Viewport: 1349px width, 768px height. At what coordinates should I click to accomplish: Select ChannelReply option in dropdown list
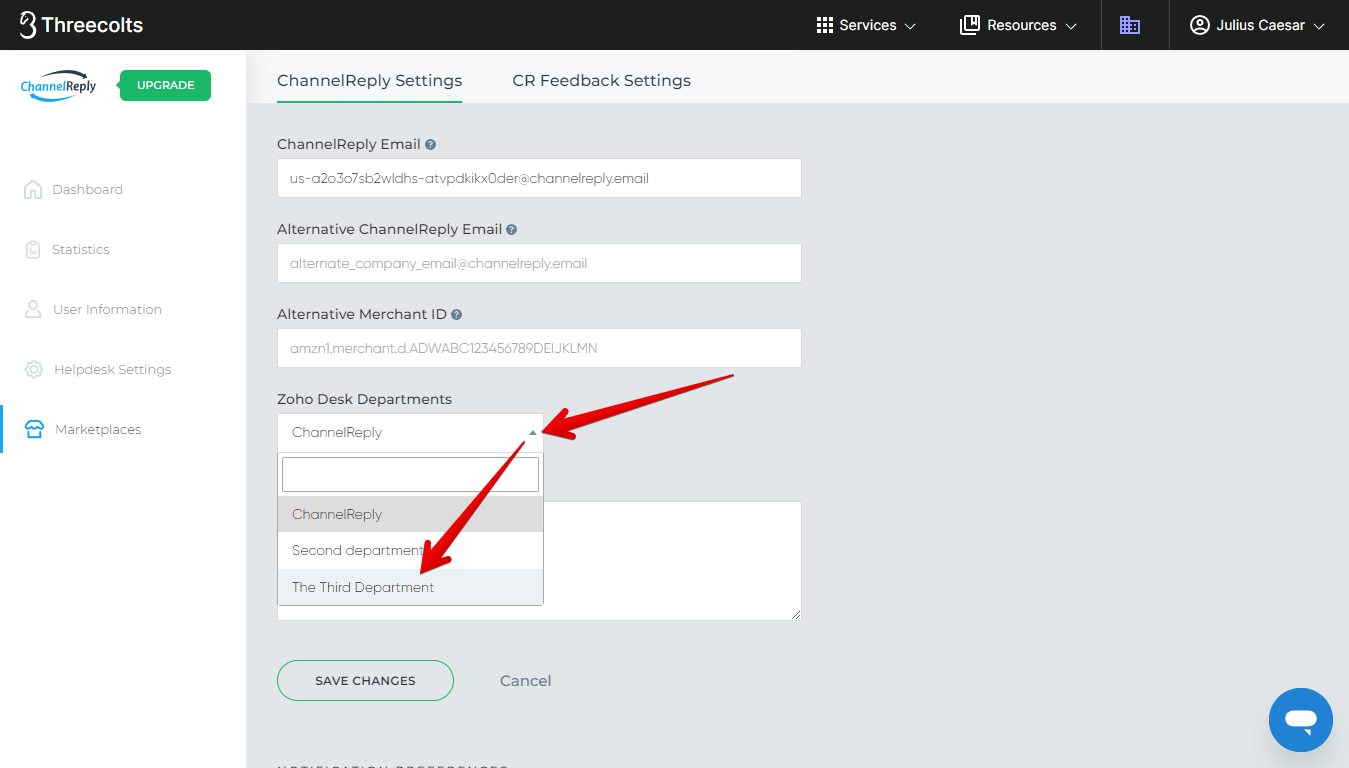click(x=410, y=514)
